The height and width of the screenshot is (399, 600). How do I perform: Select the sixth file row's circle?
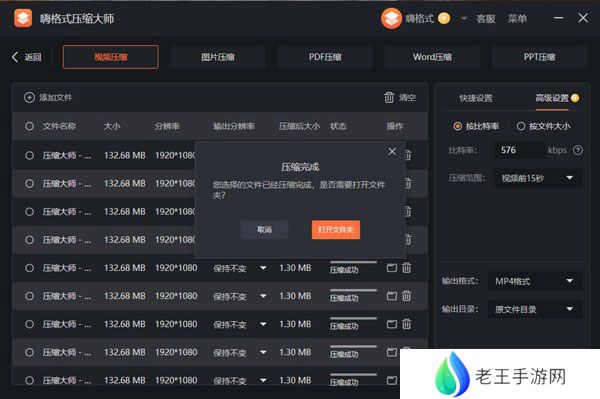coord(29,296)
